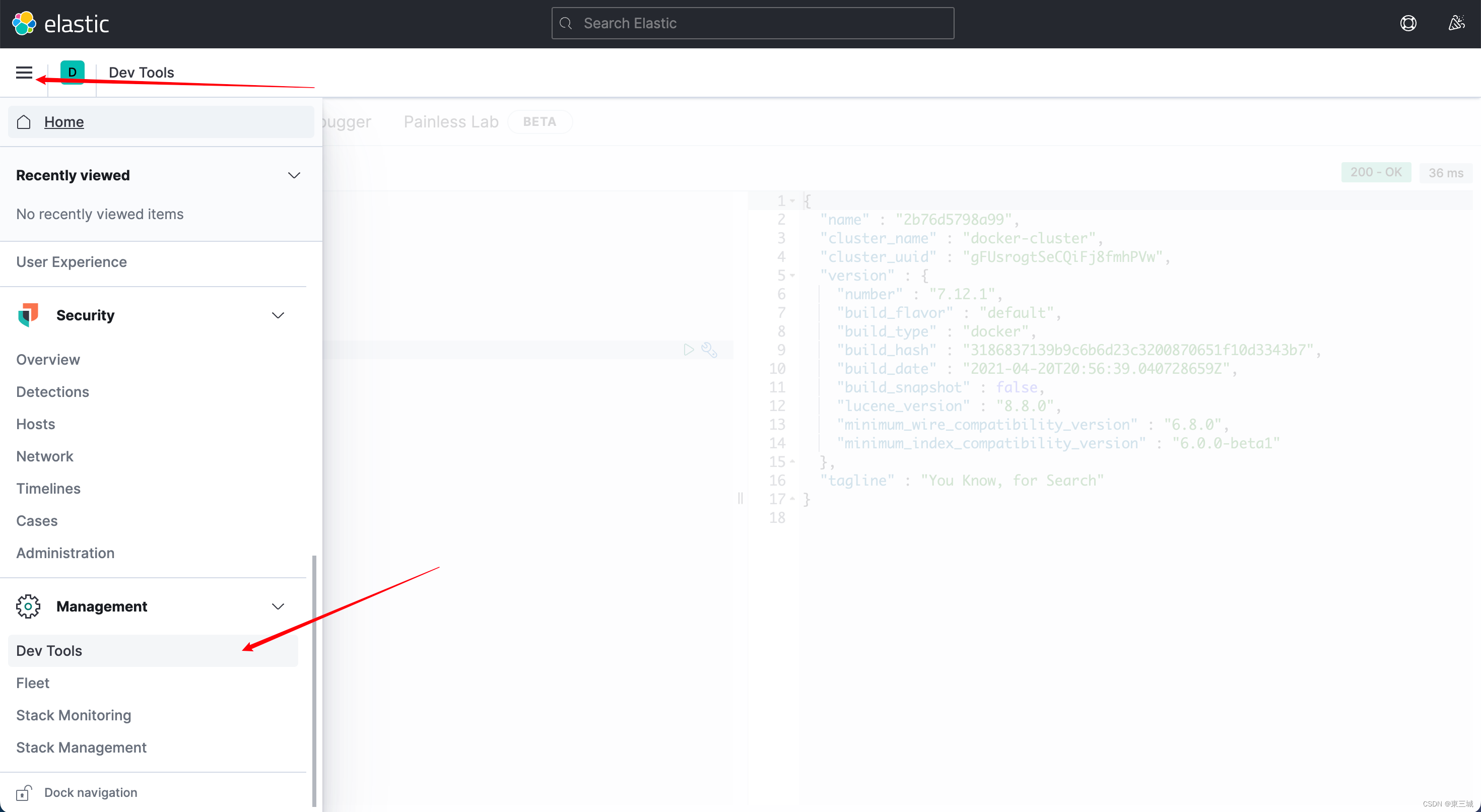
Task: Click Dock navigation button
Action: pos(77,792)
